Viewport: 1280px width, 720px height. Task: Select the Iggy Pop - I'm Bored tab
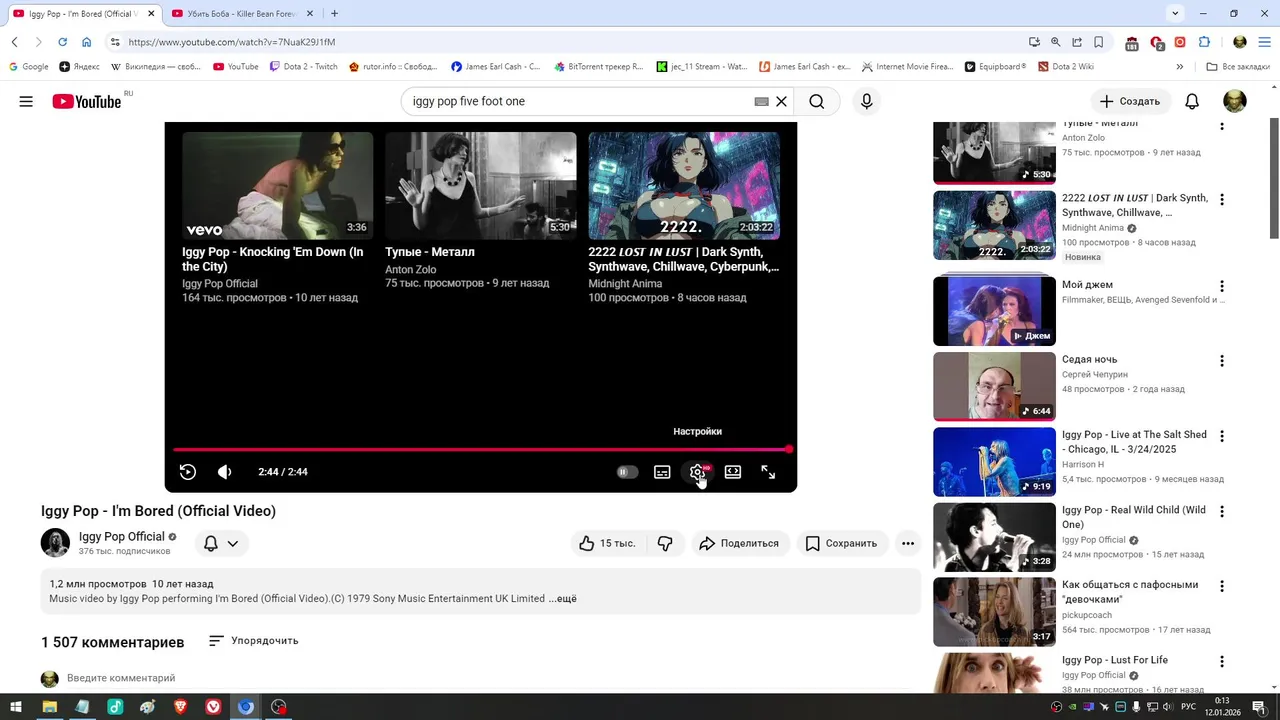tap(83, 14)
